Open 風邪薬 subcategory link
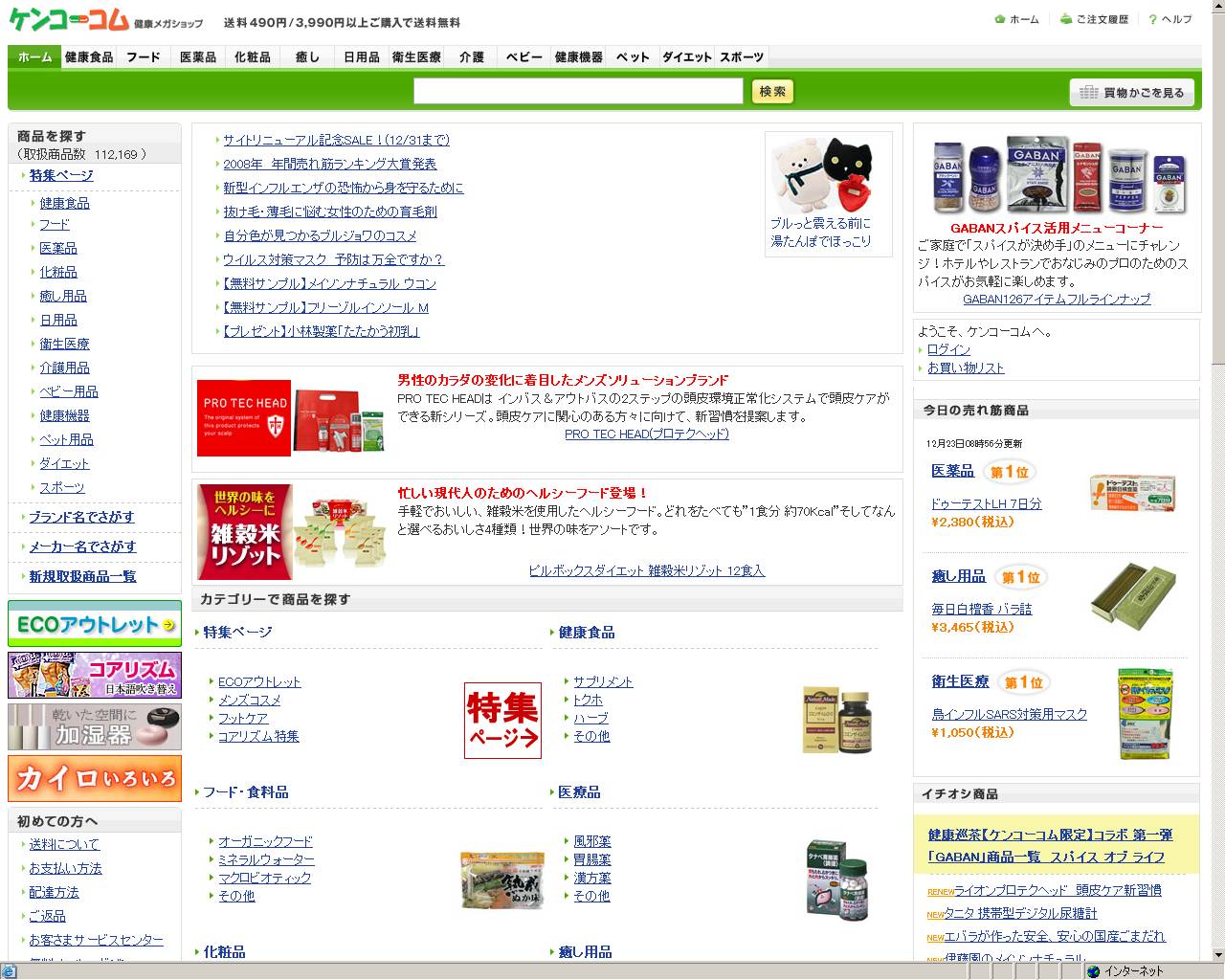The image size is (1225, 980). 592,841
